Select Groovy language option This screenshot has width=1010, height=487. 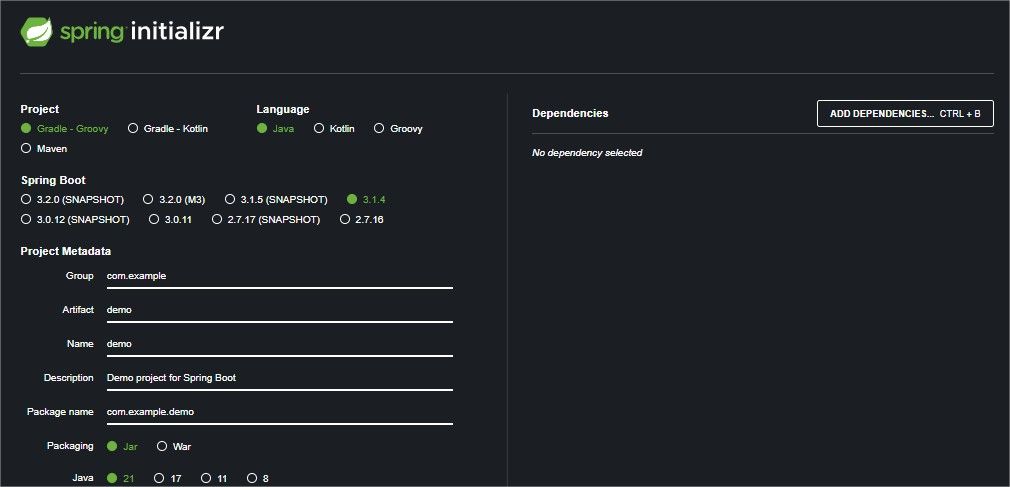(x=398, y=128)
